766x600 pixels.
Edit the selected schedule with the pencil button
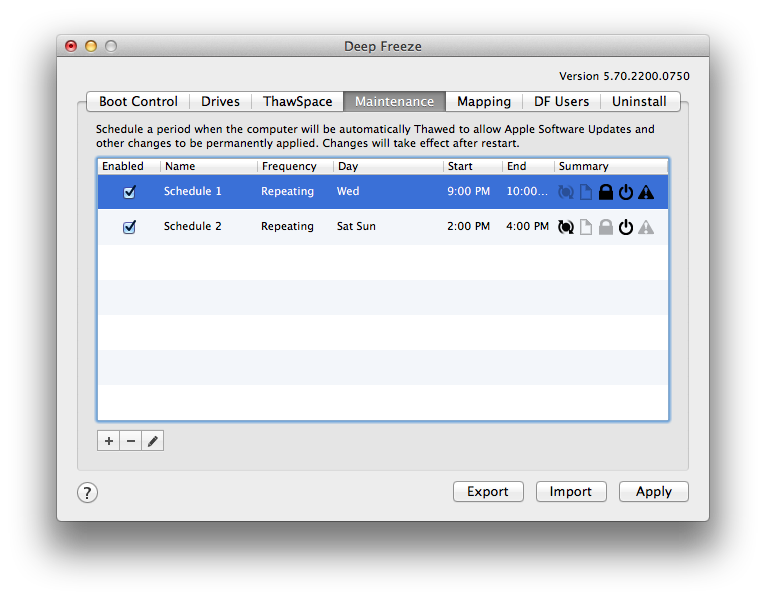coord(152,441)
